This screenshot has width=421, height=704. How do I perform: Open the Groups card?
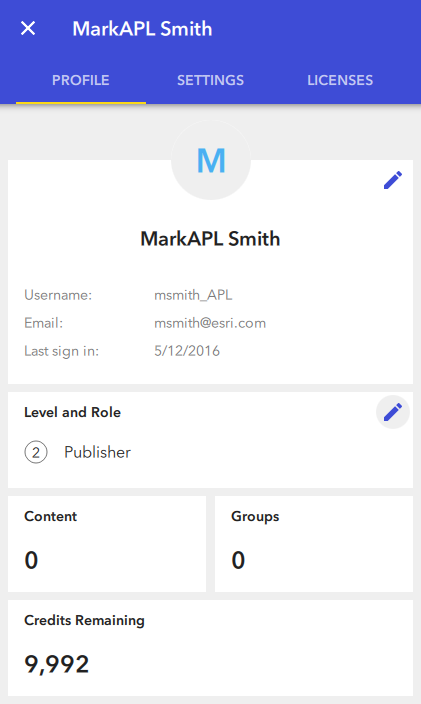[x=314, y=544]
